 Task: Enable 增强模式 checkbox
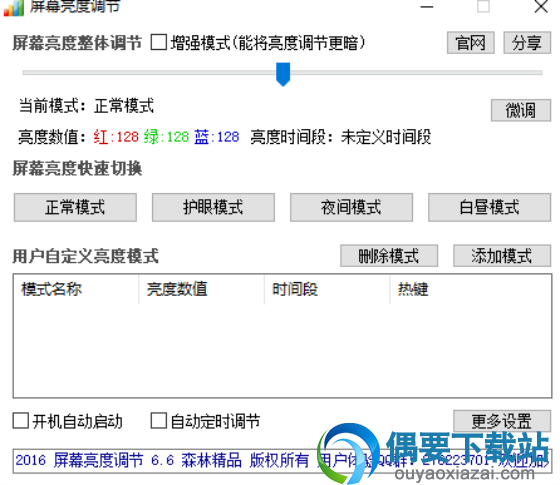(159, 42)
